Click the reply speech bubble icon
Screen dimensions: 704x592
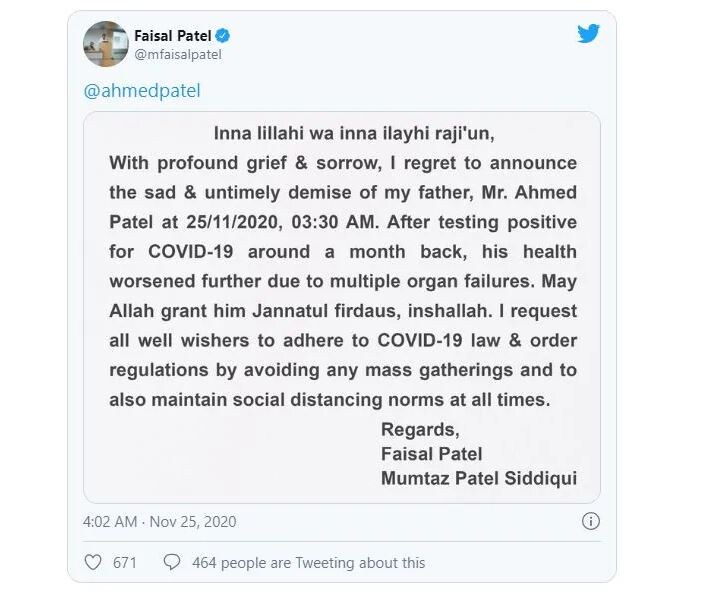172,562
